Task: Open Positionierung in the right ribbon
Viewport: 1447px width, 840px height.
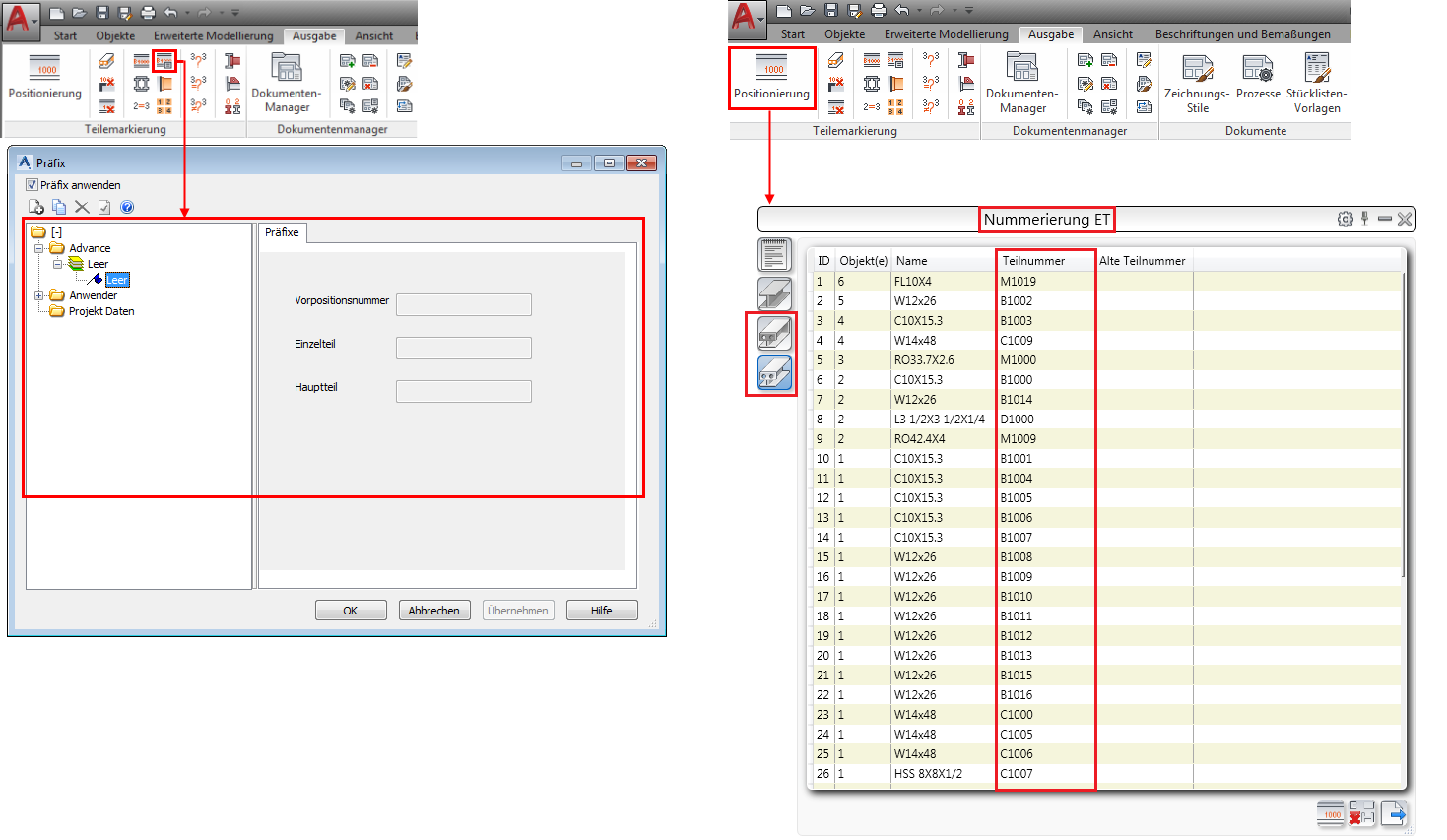Action: [772, 79]
